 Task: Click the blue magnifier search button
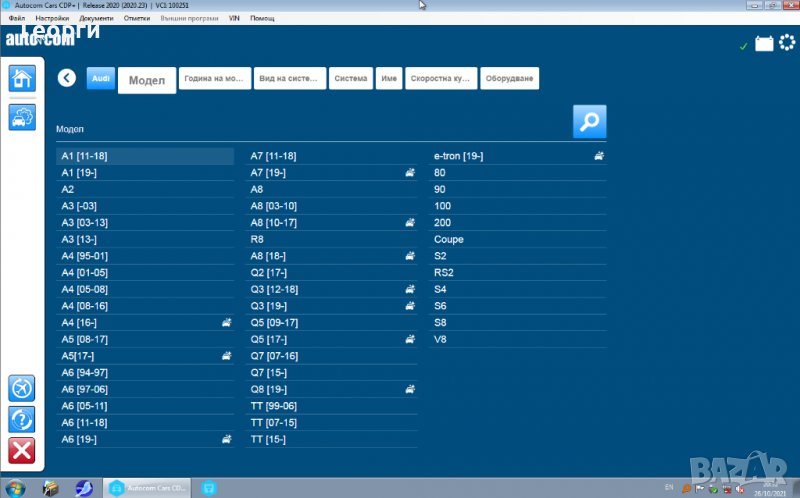coord(589,121)
